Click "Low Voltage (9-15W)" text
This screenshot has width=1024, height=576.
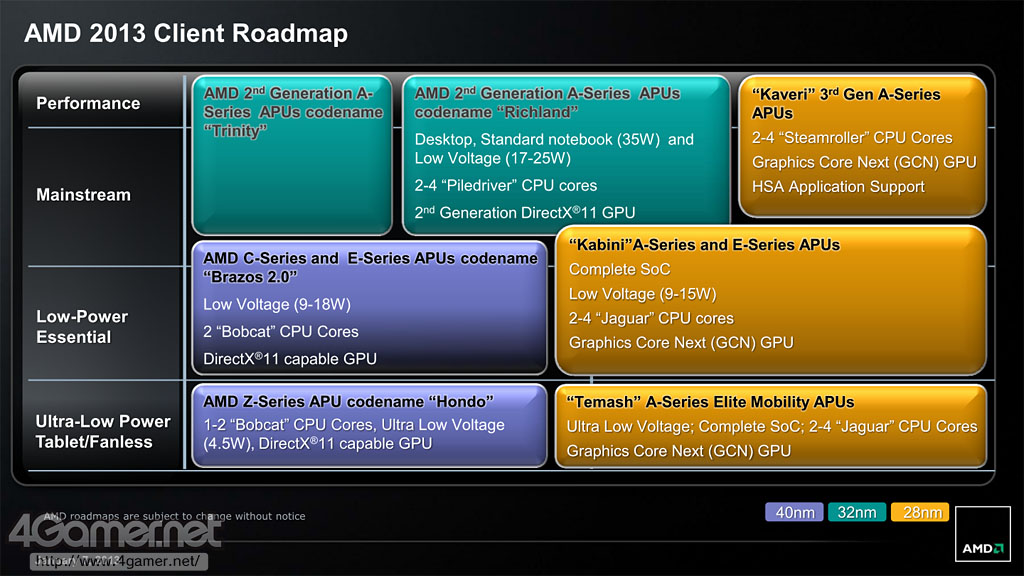(x=643, y=294)
